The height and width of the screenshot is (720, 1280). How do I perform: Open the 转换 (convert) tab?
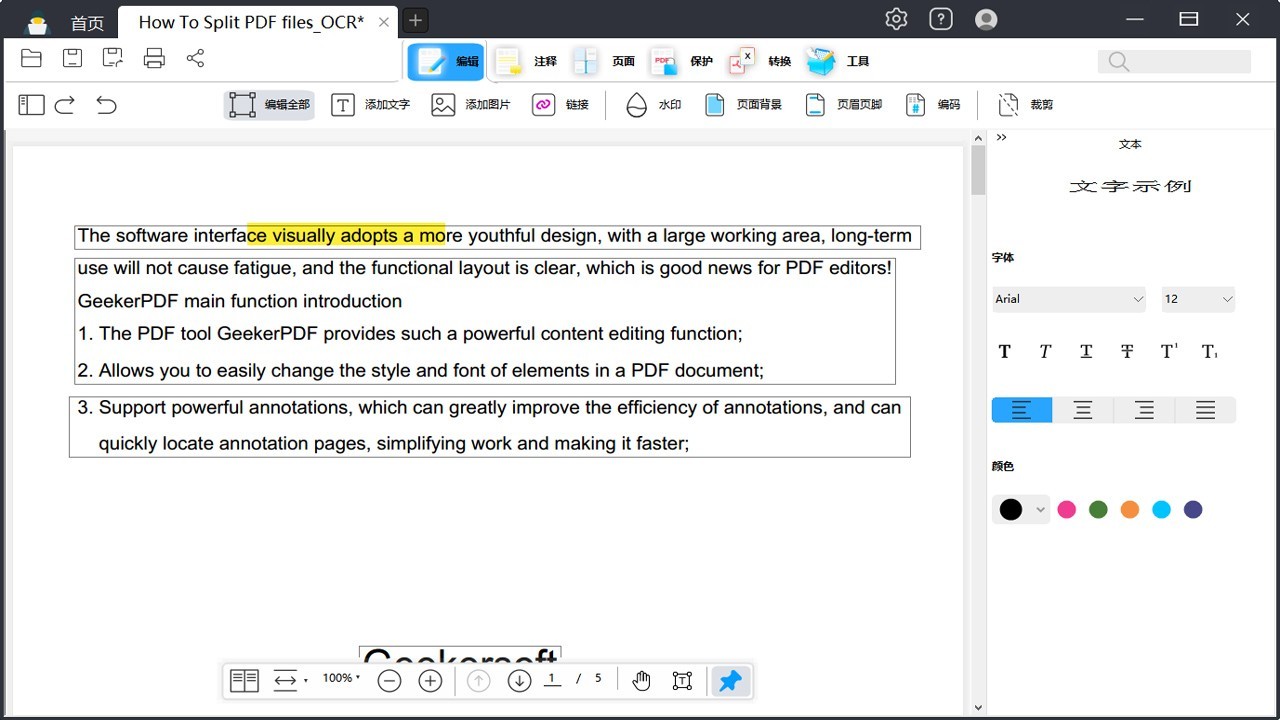pos(760,62)
